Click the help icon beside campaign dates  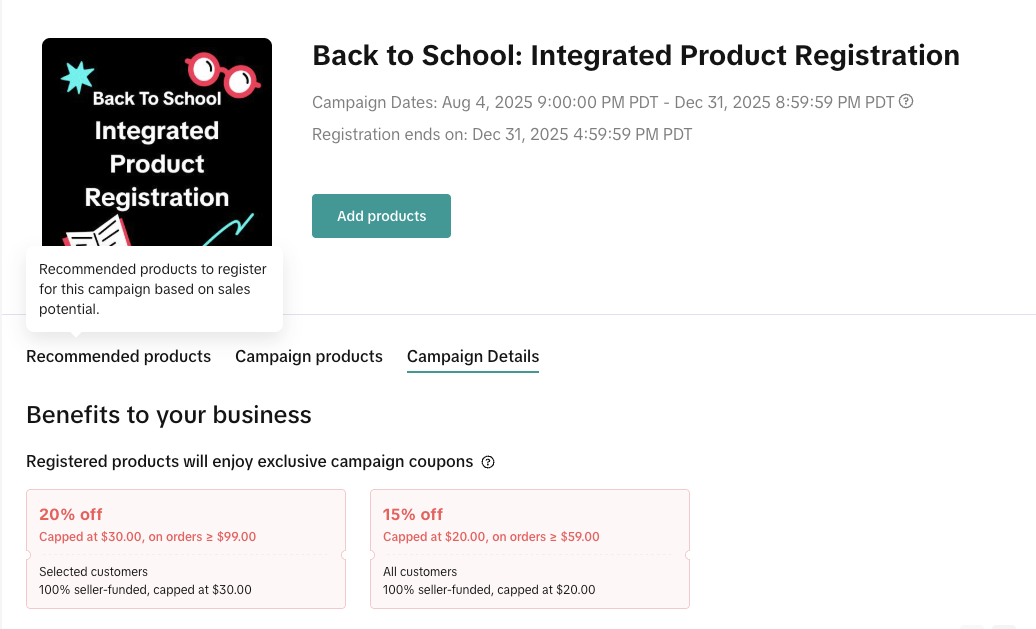point(906,101)
